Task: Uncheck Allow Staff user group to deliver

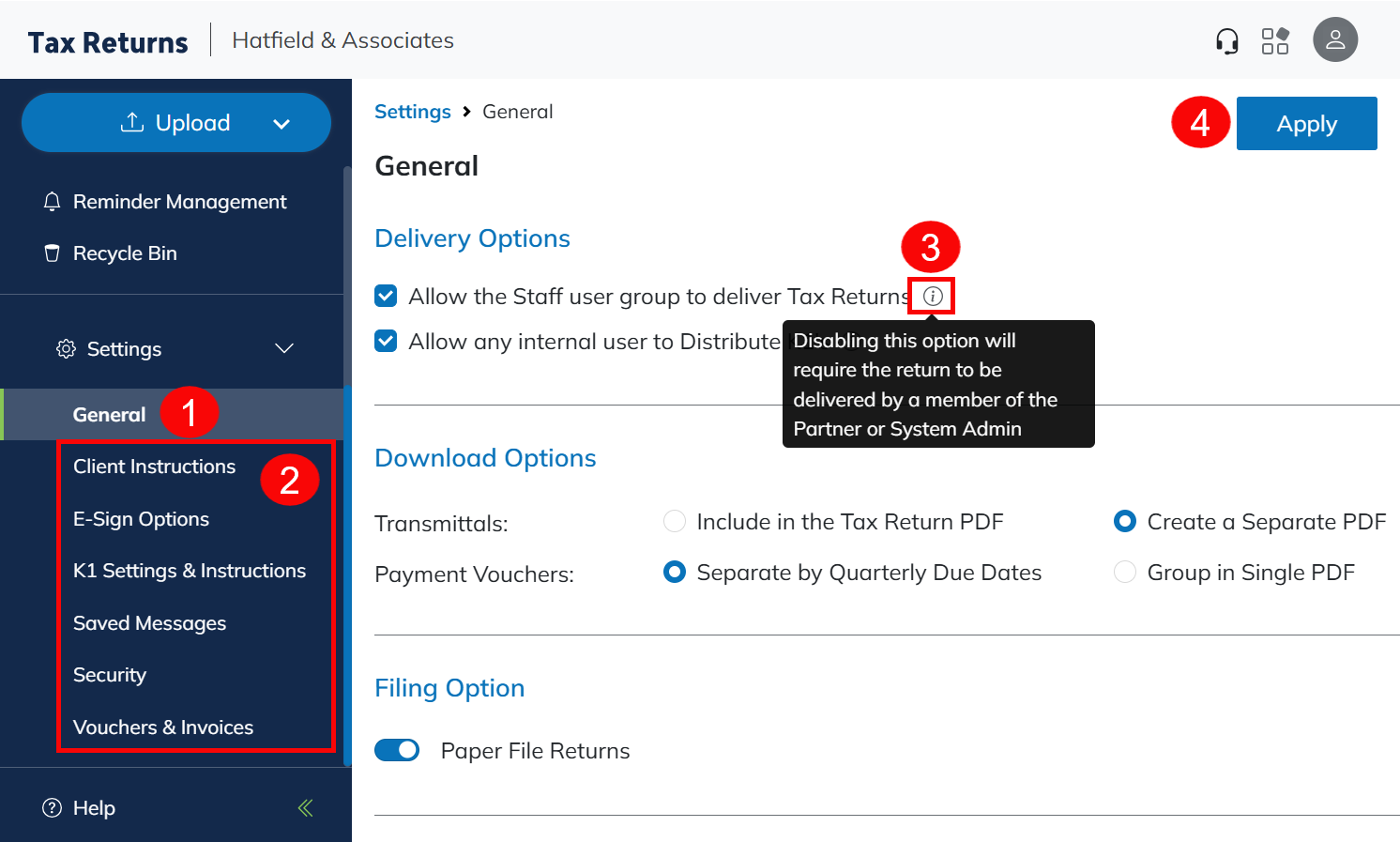Action: [386, 297]
